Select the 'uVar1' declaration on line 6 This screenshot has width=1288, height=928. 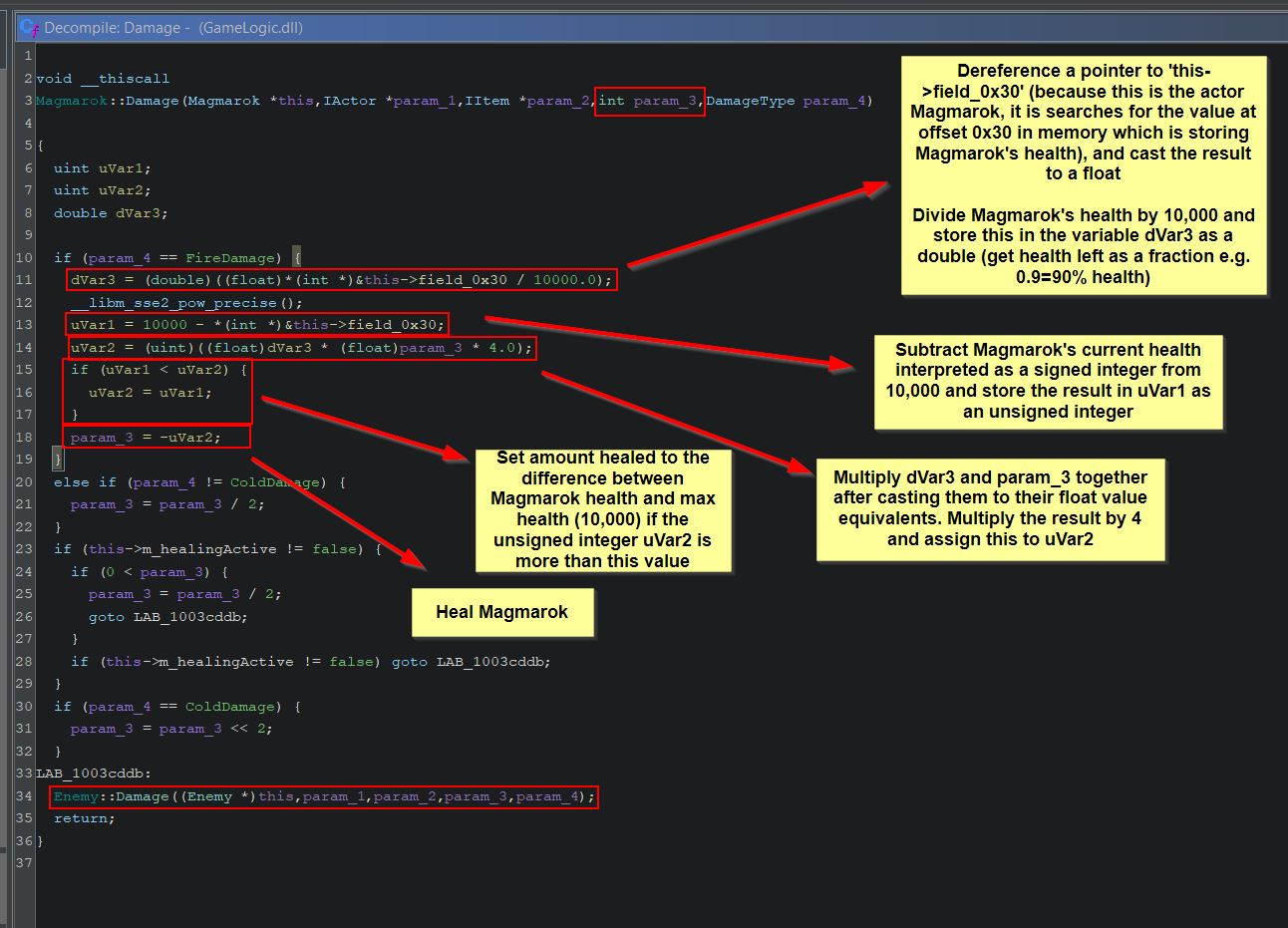click(x=124, y=167)
